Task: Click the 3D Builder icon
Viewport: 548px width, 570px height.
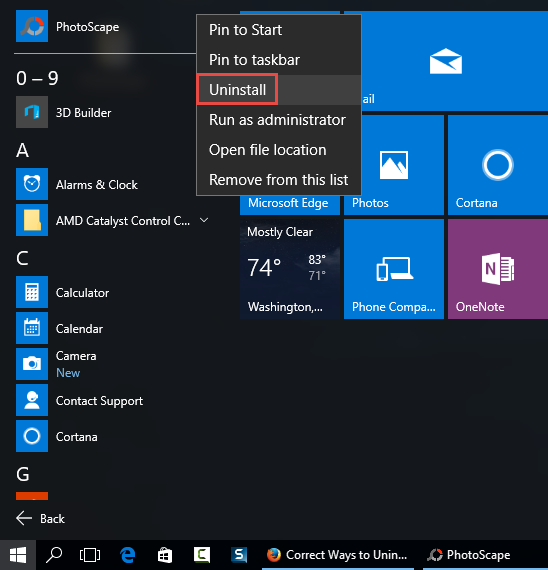Action: pyautogui.click(x=32, y=112)
